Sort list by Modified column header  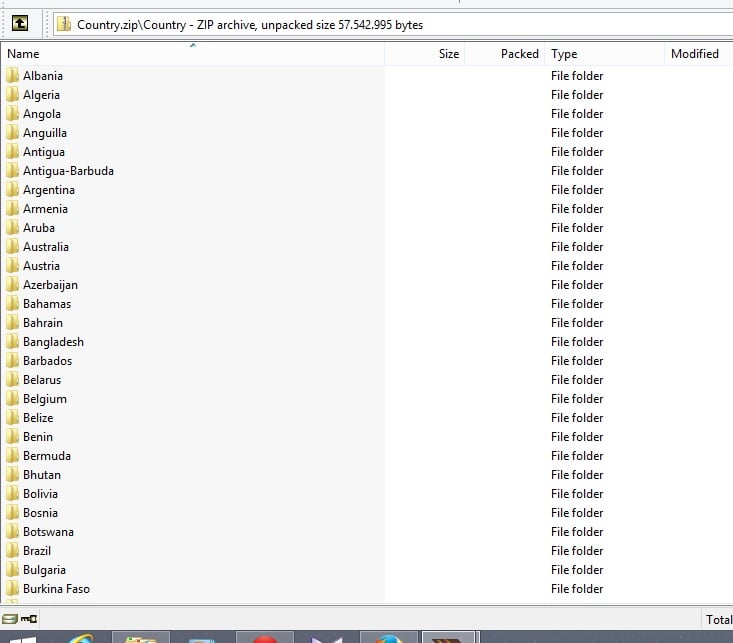click(x=698, y=54)
